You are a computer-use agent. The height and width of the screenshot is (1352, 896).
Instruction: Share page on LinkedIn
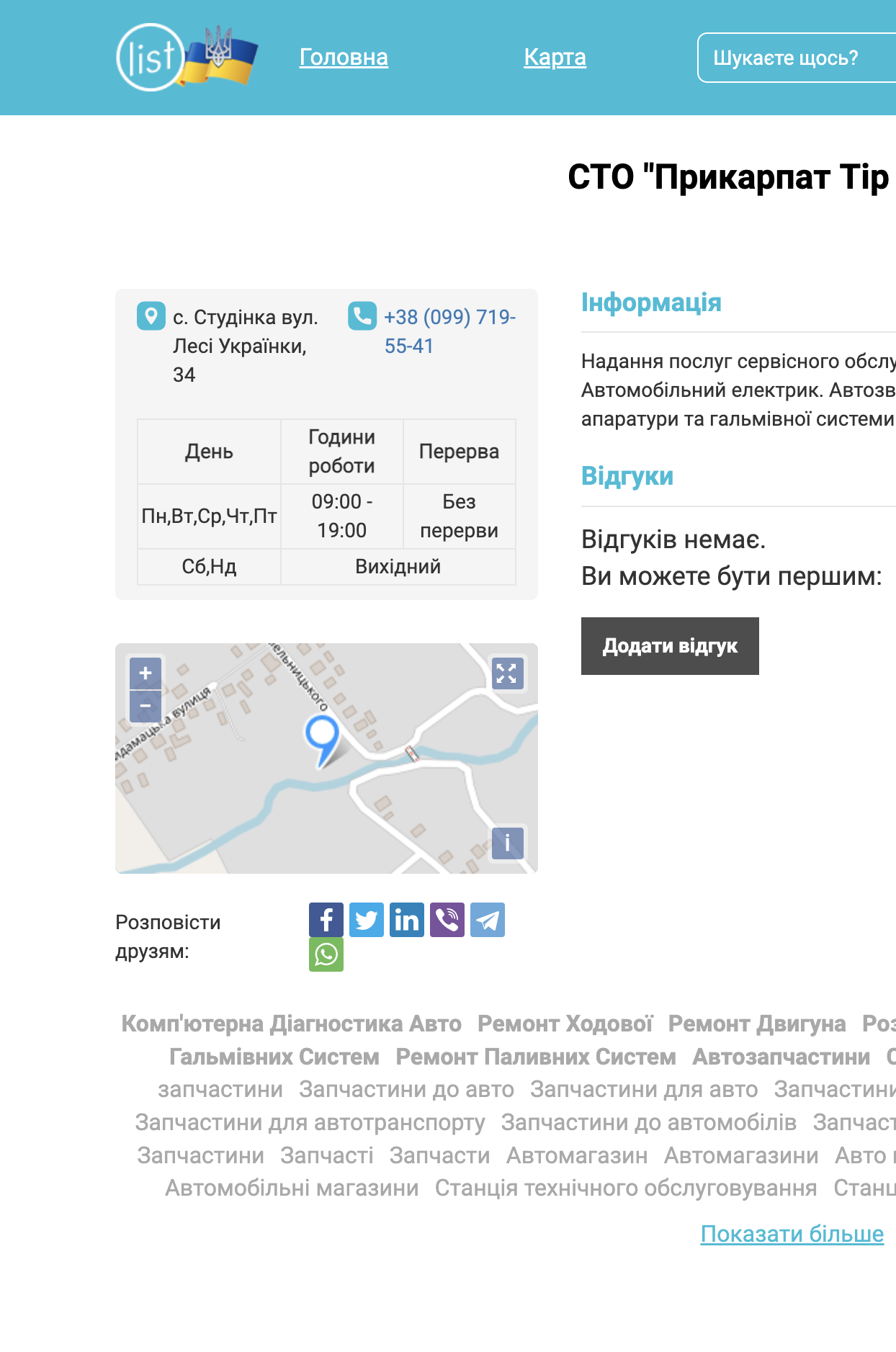(x=407, y=920)
